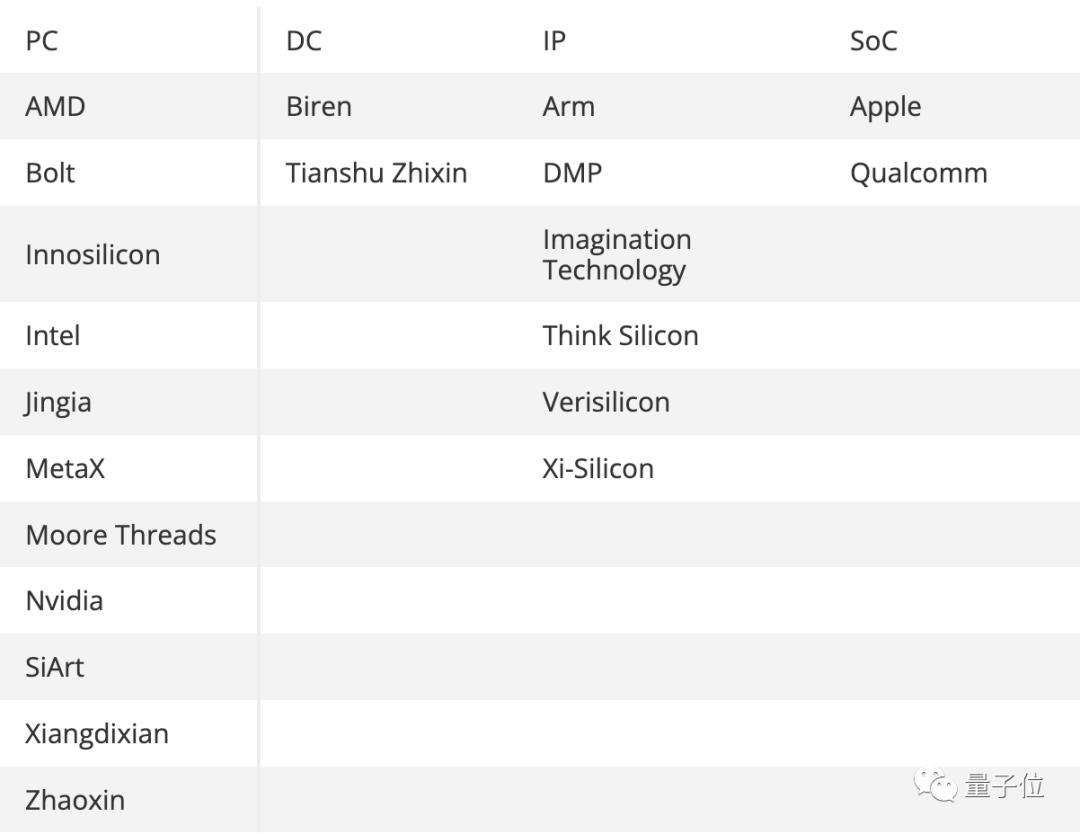Click the WeChat logo watermark icon
1080x834 pixels.
point(935,786)
